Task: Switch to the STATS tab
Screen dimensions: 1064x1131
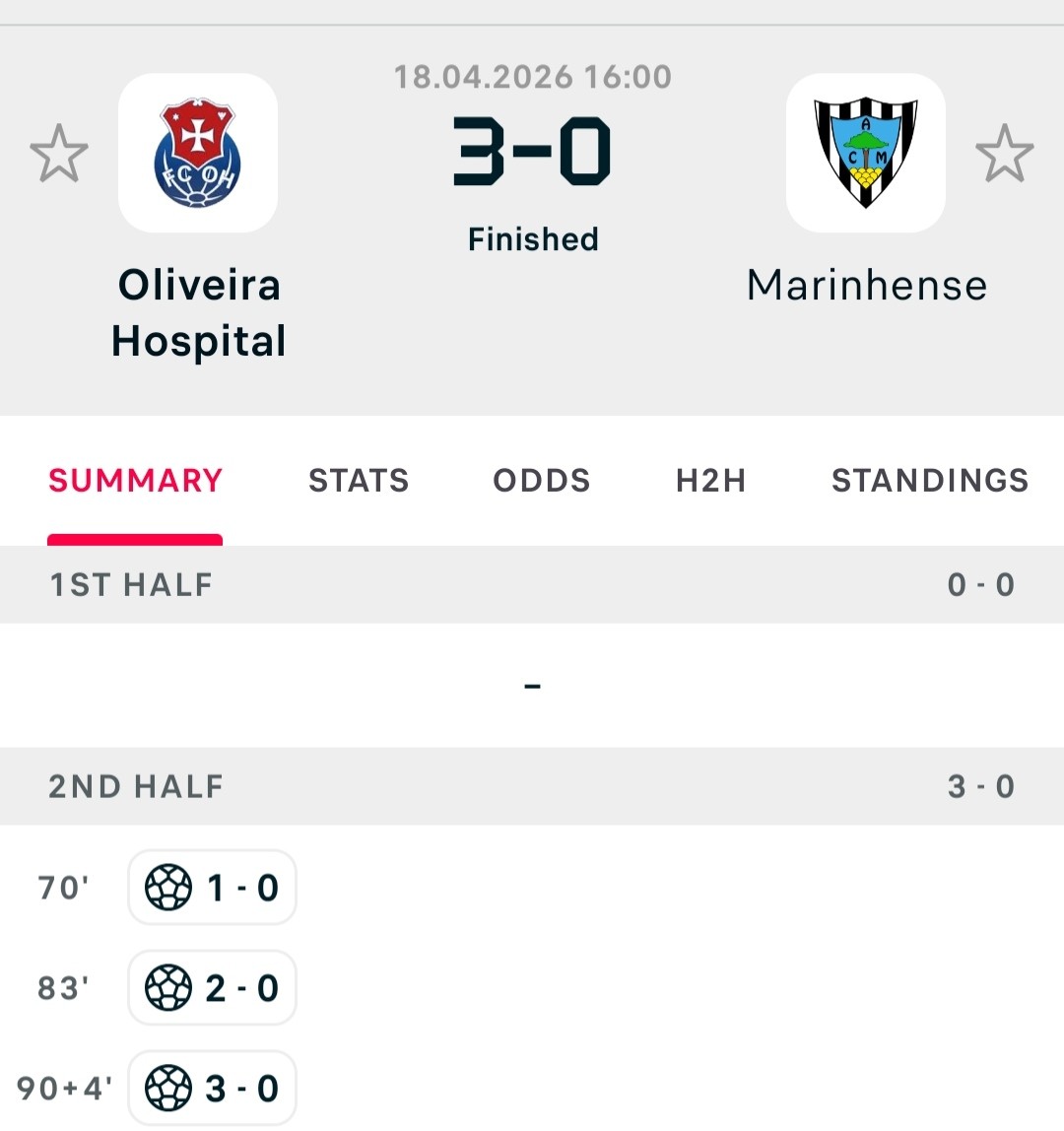Action: 359,481
